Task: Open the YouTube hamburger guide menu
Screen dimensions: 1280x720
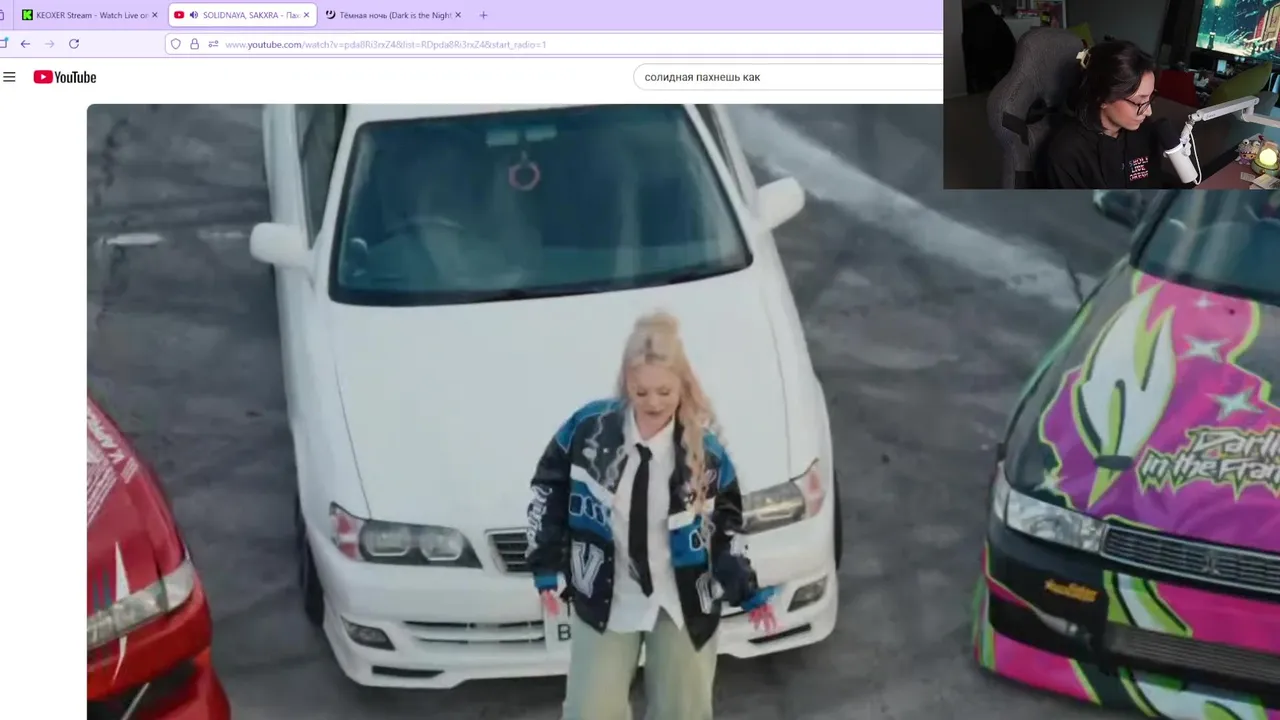Action: 9,77
